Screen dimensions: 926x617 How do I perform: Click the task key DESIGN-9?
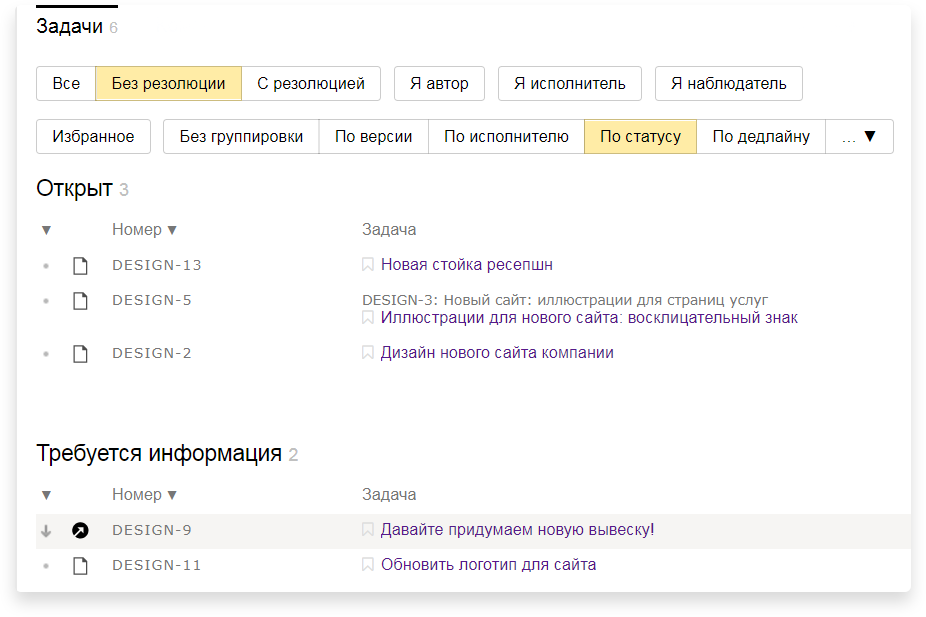[x=152, y=530]
